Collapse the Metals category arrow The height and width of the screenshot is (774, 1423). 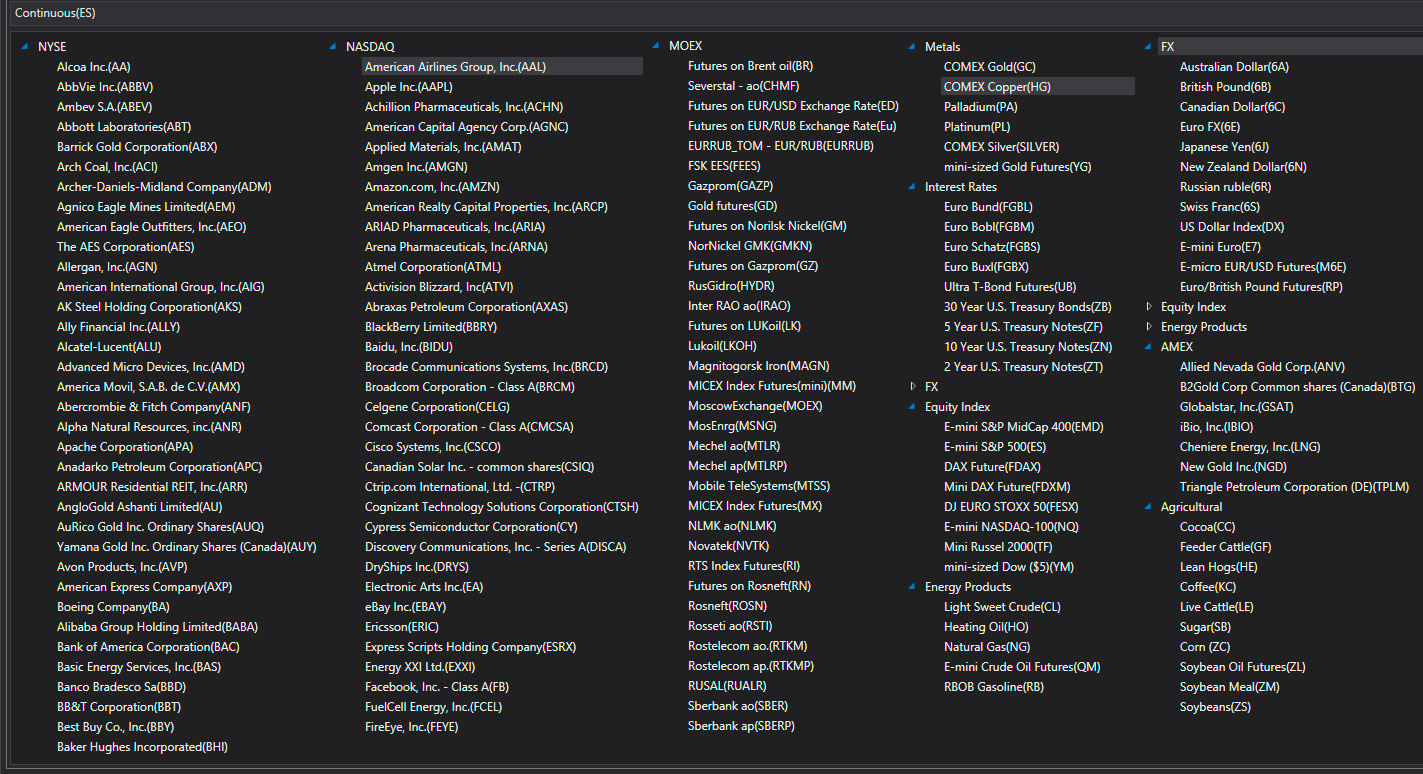913,47
